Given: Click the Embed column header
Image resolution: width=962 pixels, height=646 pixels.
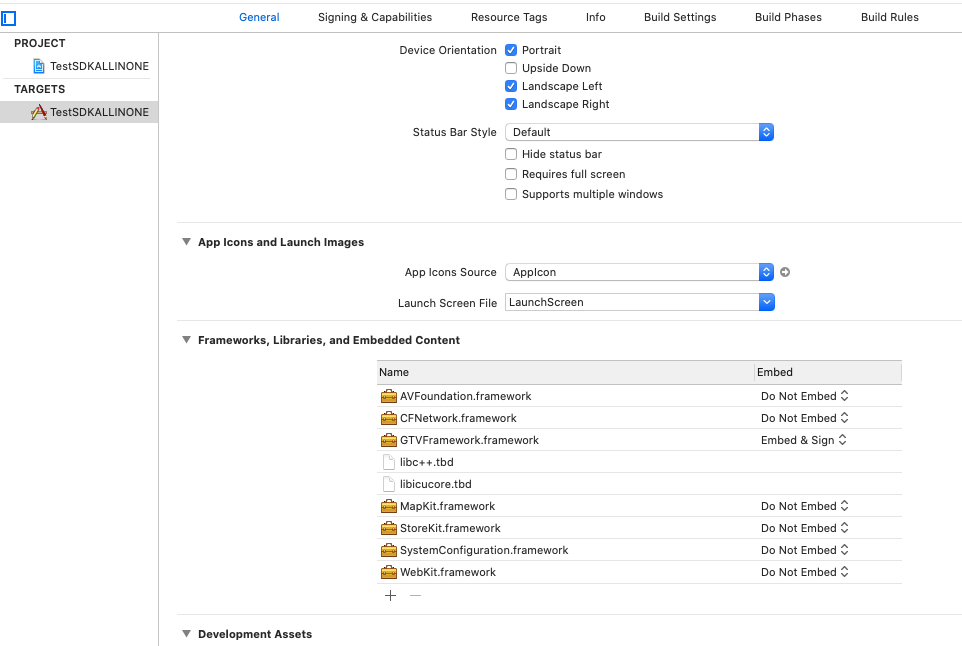Looking at the screenshot, I should 828,372.
